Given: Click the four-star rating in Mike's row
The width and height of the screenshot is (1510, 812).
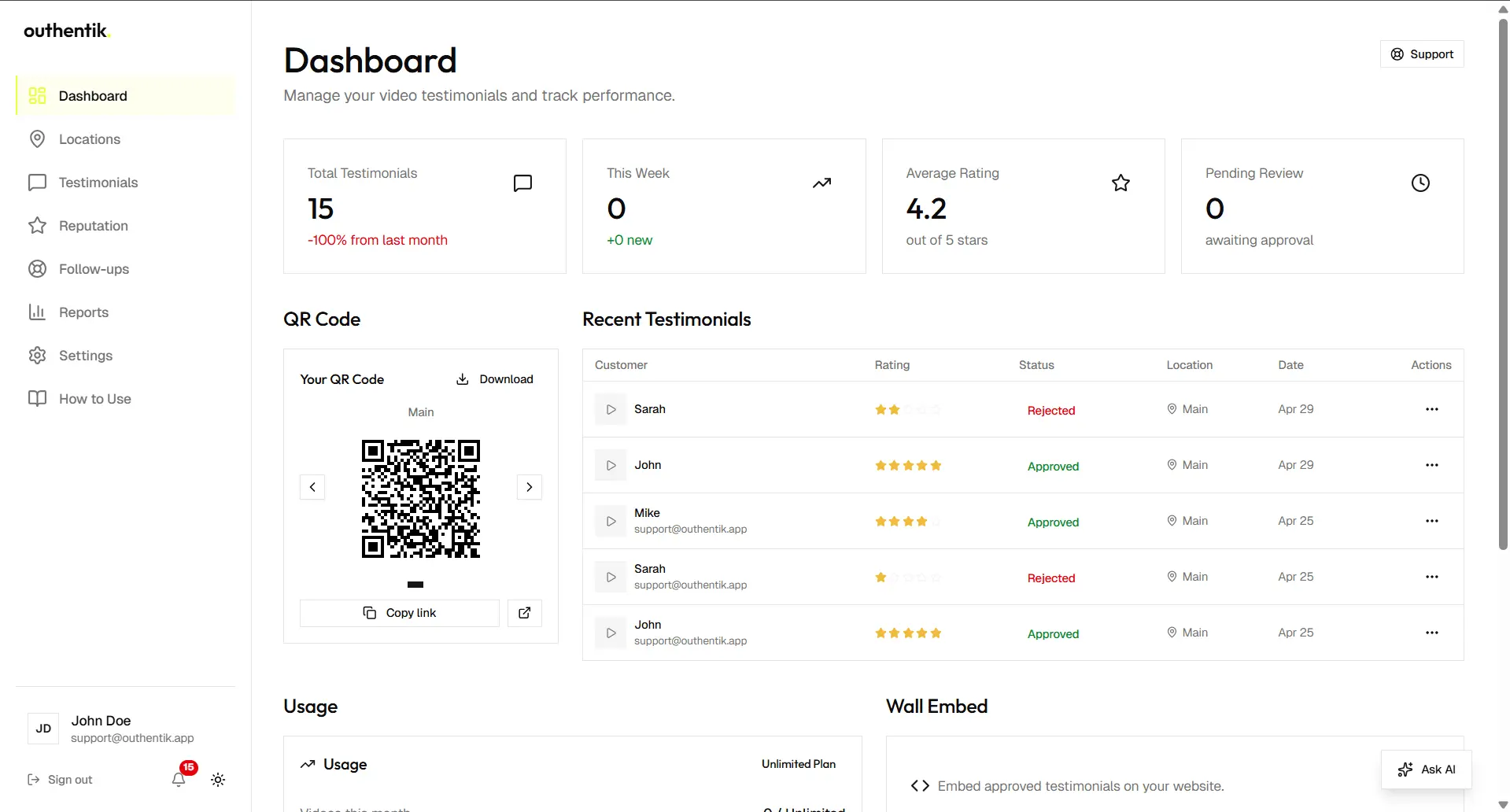Looking at the screenshot, I should click(x=908, y=522).
